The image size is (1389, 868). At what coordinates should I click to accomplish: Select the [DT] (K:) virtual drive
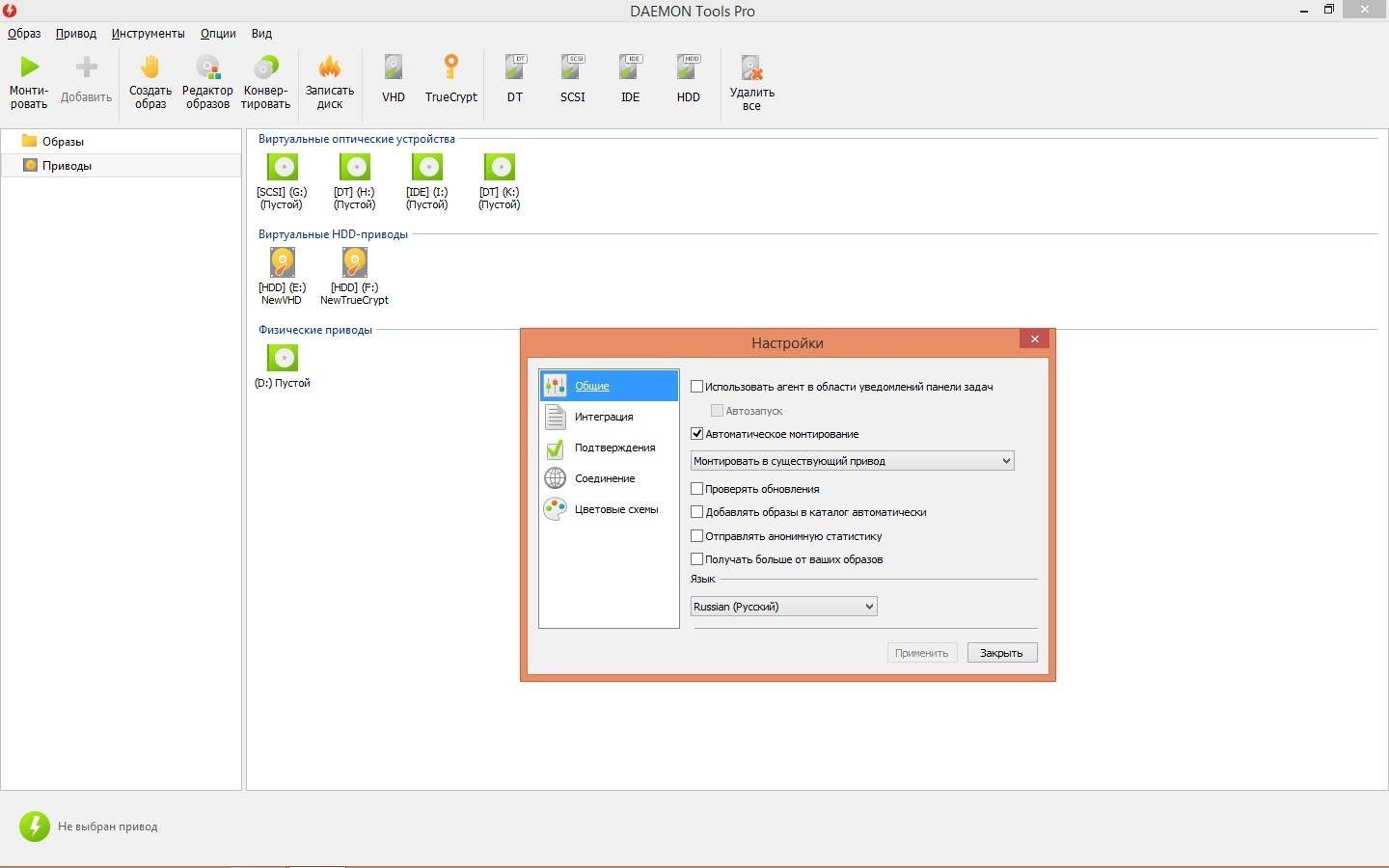tap(499, 180)
